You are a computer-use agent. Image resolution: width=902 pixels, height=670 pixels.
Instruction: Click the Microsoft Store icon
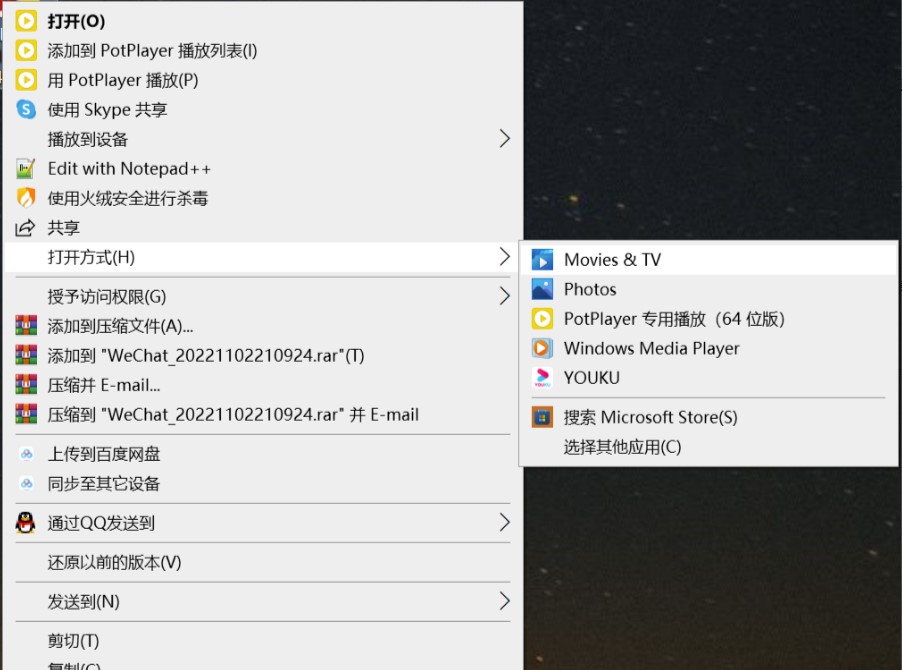tap(543, 417)
